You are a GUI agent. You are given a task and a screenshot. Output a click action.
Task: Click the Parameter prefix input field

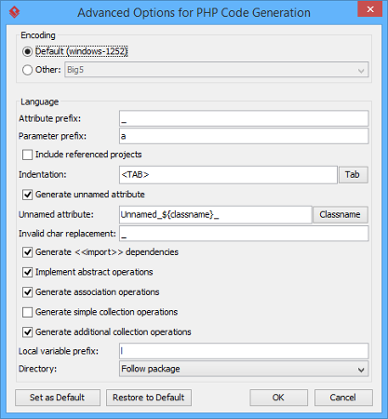click(244, 136)
